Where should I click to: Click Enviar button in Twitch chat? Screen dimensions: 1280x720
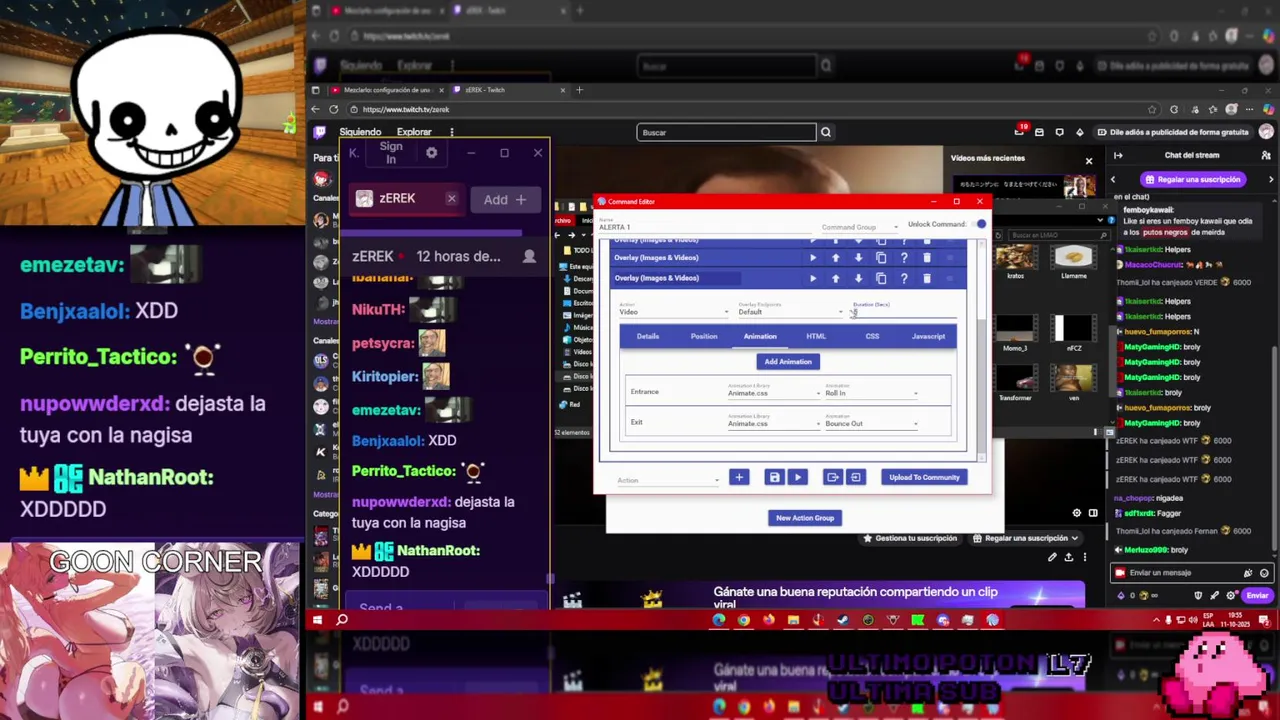(x=1257, y=595)
